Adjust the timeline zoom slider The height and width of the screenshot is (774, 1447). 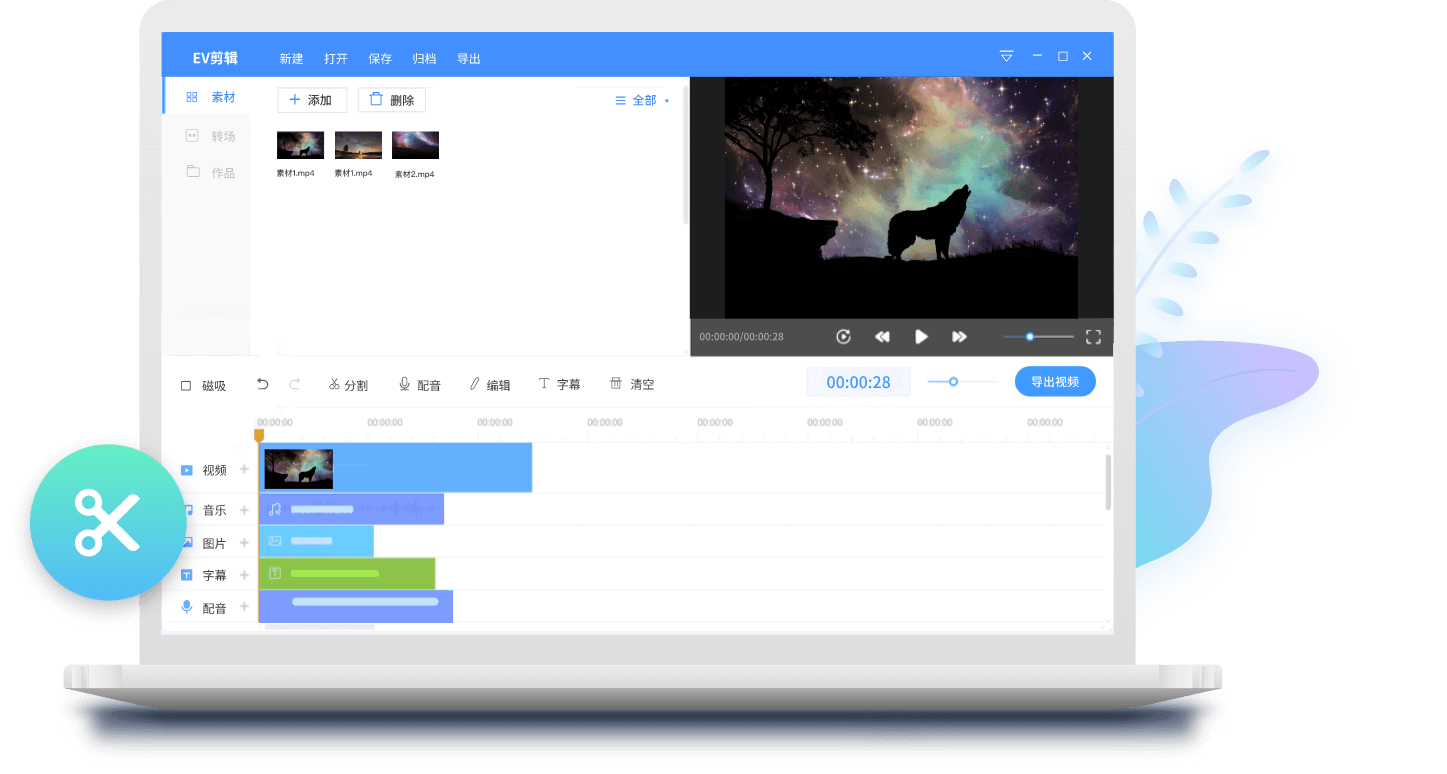pos(953,382)
